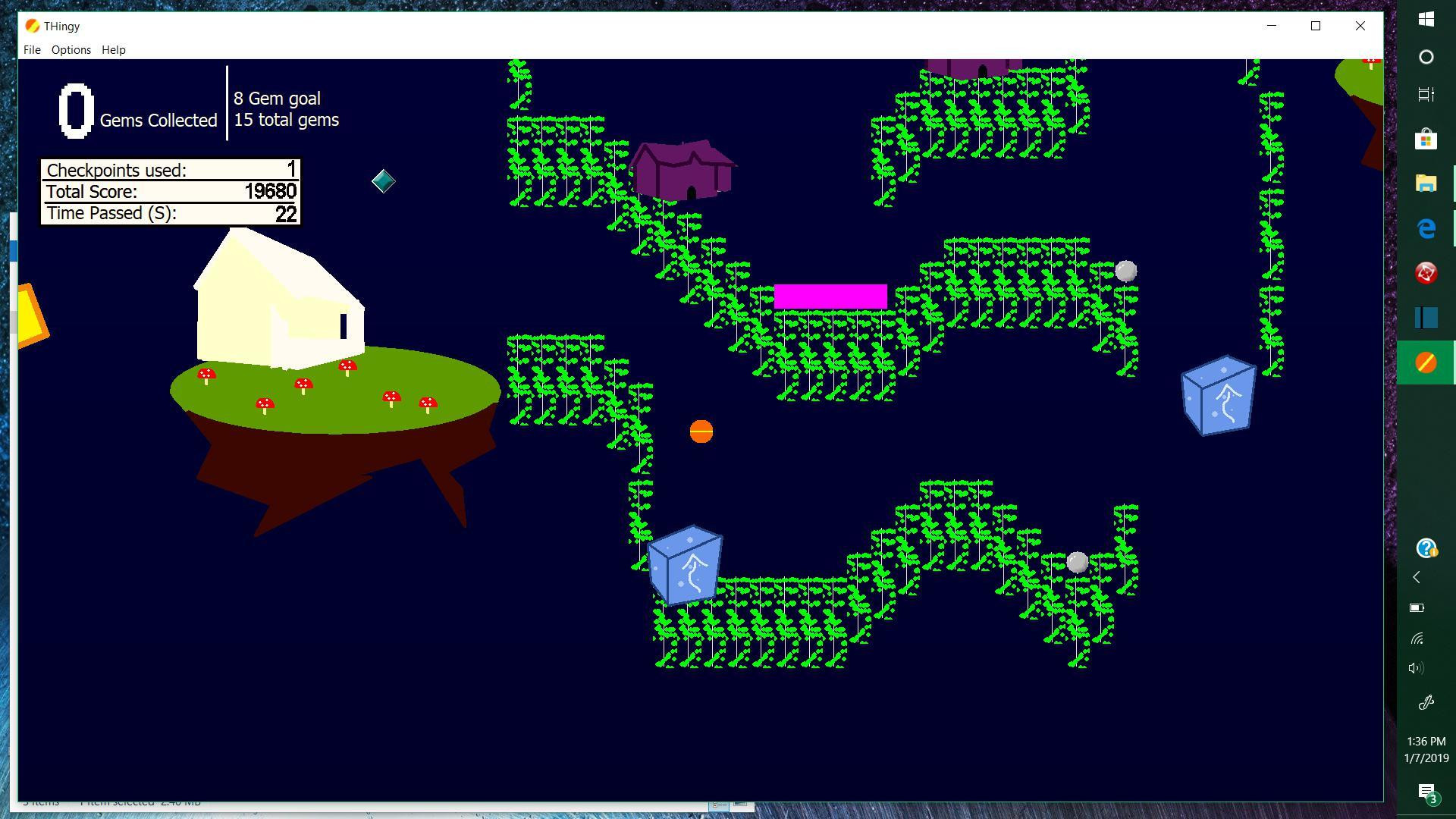Open the Options menu
Image resolution: width=1456 pixels, height=819 pixels.
click(71, 50)
